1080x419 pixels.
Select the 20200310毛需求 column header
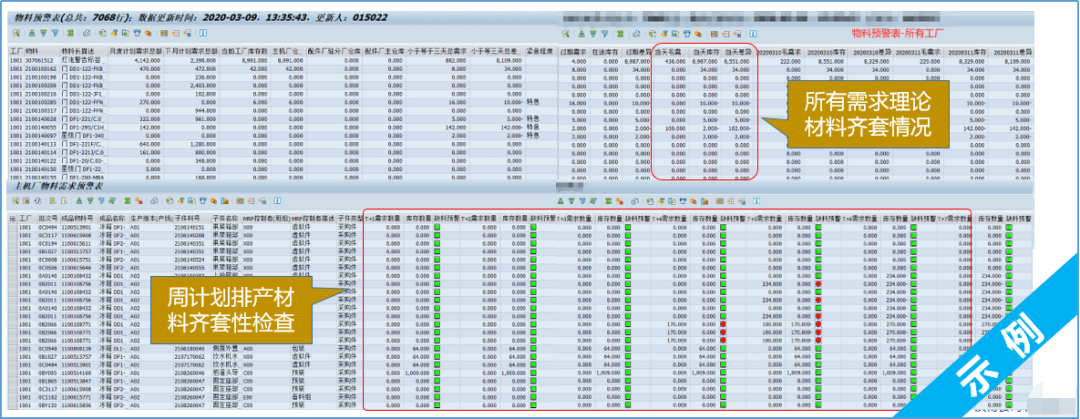[778, 52]
